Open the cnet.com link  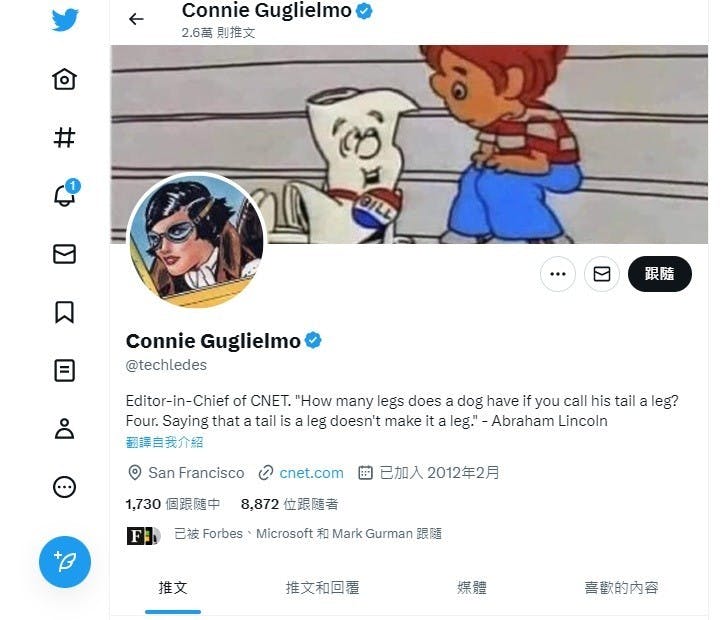pyautogui.click(x=311, y=473)
